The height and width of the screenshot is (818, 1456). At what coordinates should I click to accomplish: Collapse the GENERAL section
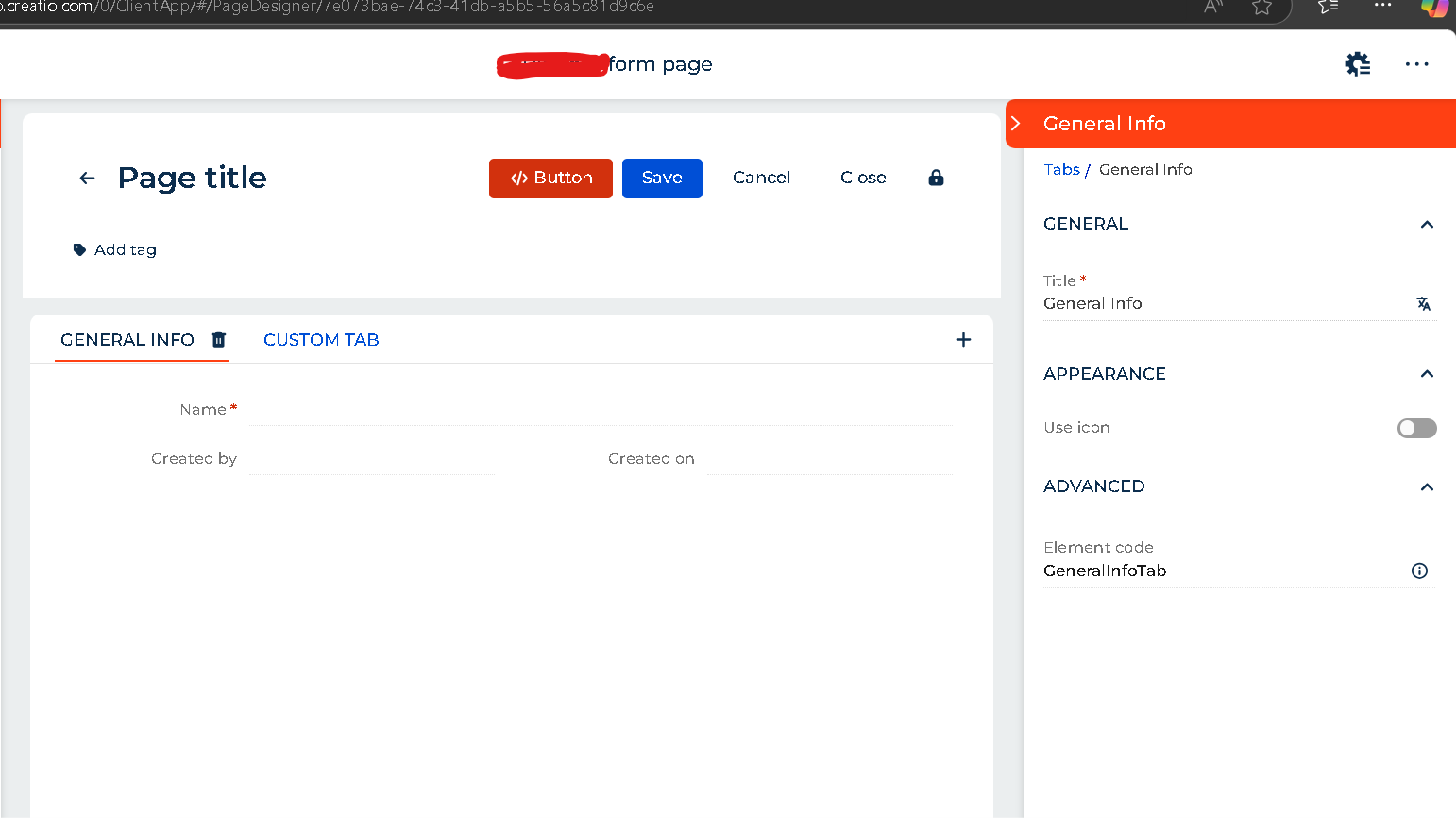coord(1427,224)
